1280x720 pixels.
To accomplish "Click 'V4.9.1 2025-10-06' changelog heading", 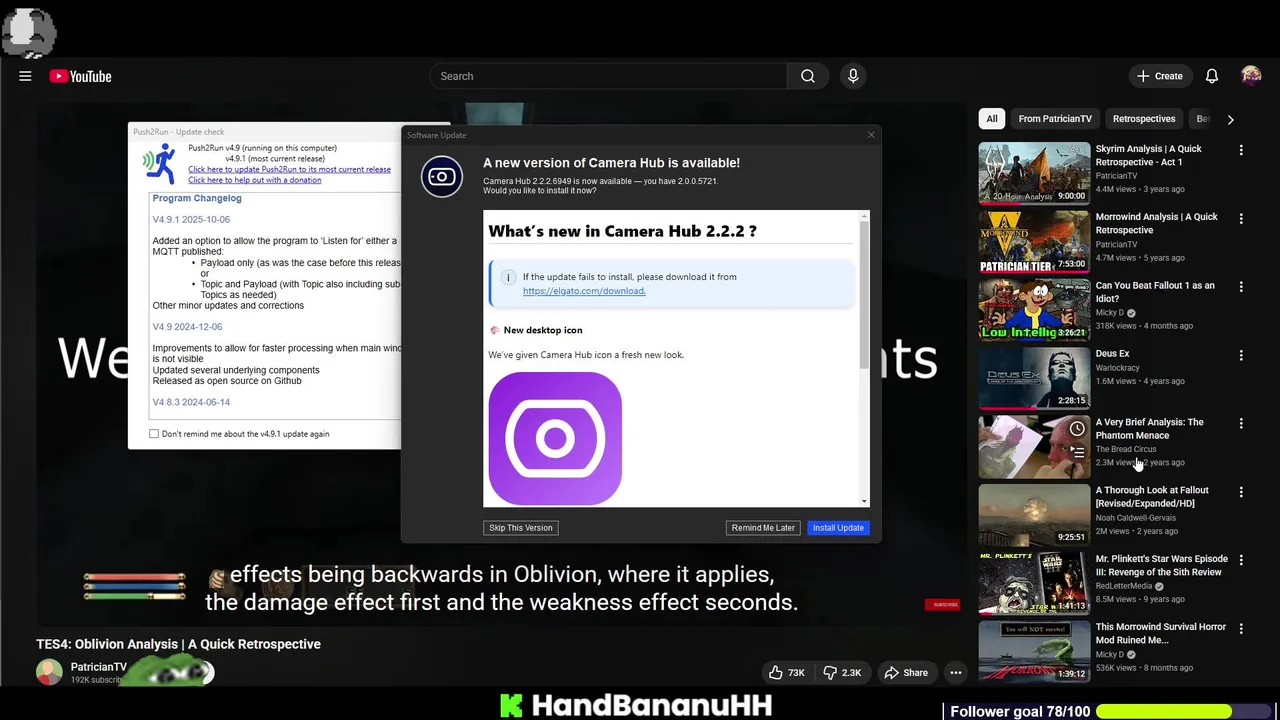I will pos(191,219).
